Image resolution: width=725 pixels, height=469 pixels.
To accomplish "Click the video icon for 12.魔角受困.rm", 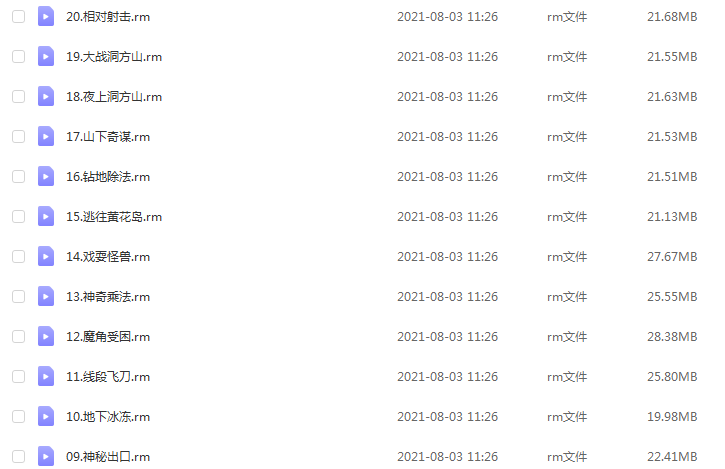I will click(x=46, y=337).
